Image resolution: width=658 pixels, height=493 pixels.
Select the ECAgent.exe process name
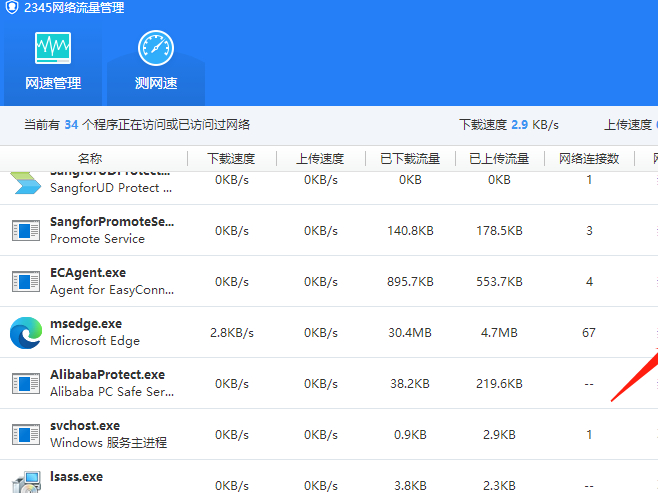[88, 273]
